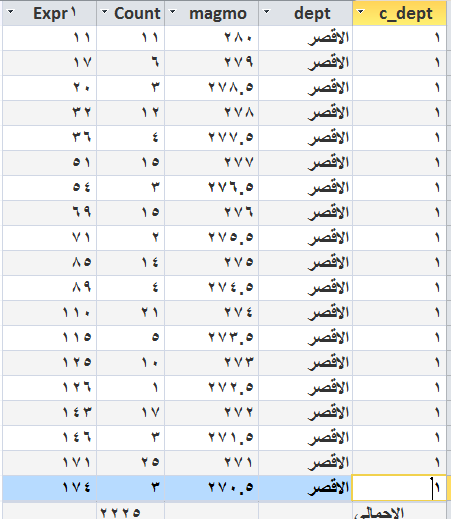This screenshot has width=451, height=519.
Task: Open the dept column filter dropdown
Action: (x=266, y=12)
